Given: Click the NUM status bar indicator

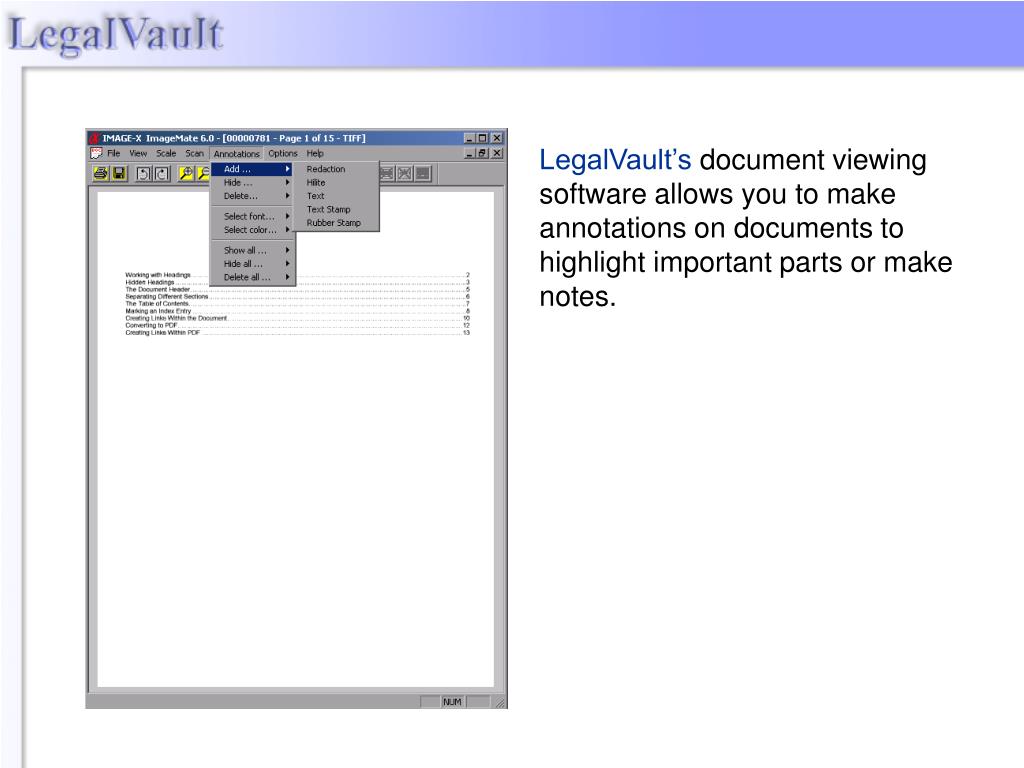Looking at the screenshot, I should click(452, 702).
